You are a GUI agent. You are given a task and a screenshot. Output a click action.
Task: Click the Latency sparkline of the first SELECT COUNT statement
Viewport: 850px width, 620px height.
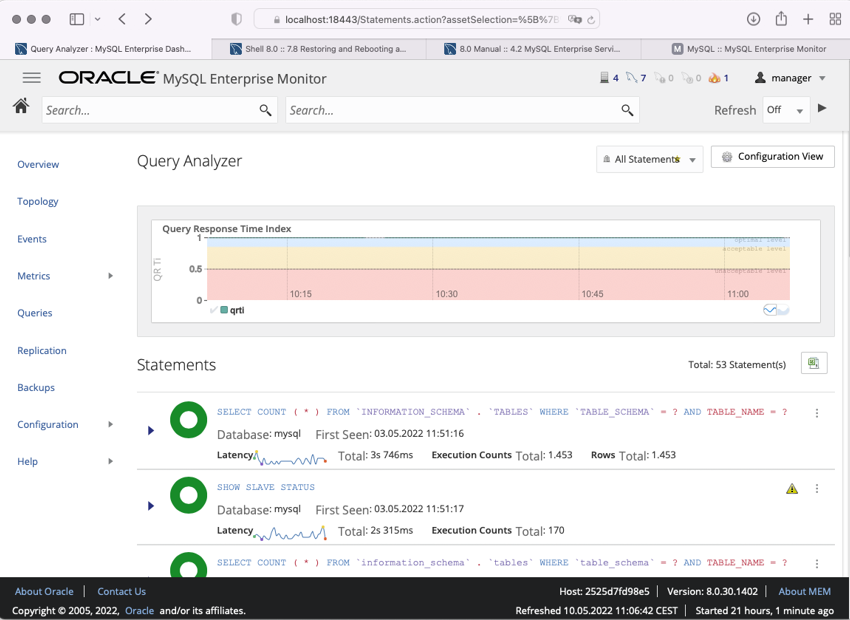point(291,458)
